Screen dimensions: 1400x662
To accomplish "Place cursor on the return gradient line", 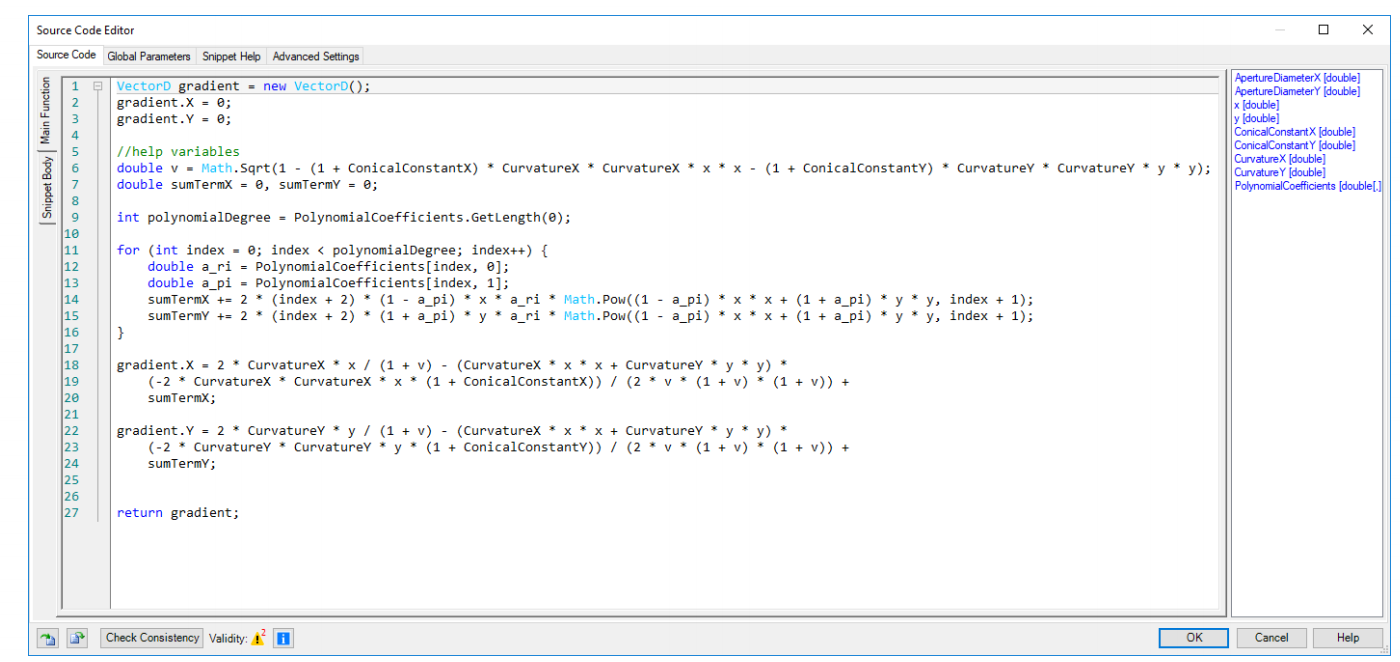I will point(178,513).
